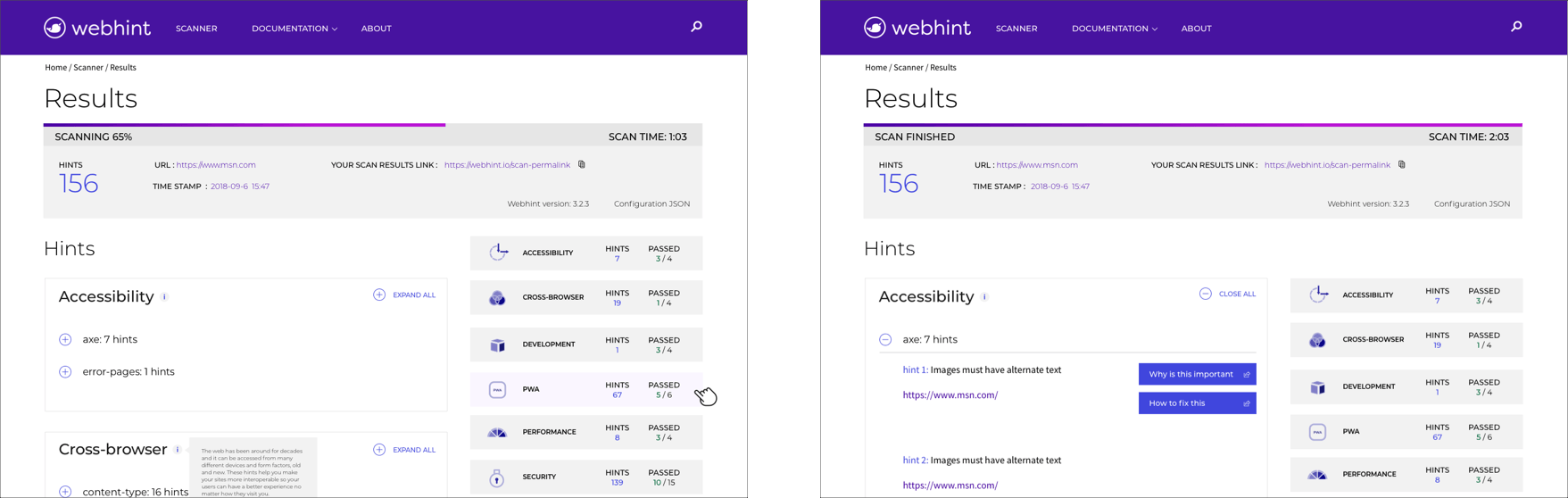Click info icon beside Accessibility heading, right screen

coord(984,297)
